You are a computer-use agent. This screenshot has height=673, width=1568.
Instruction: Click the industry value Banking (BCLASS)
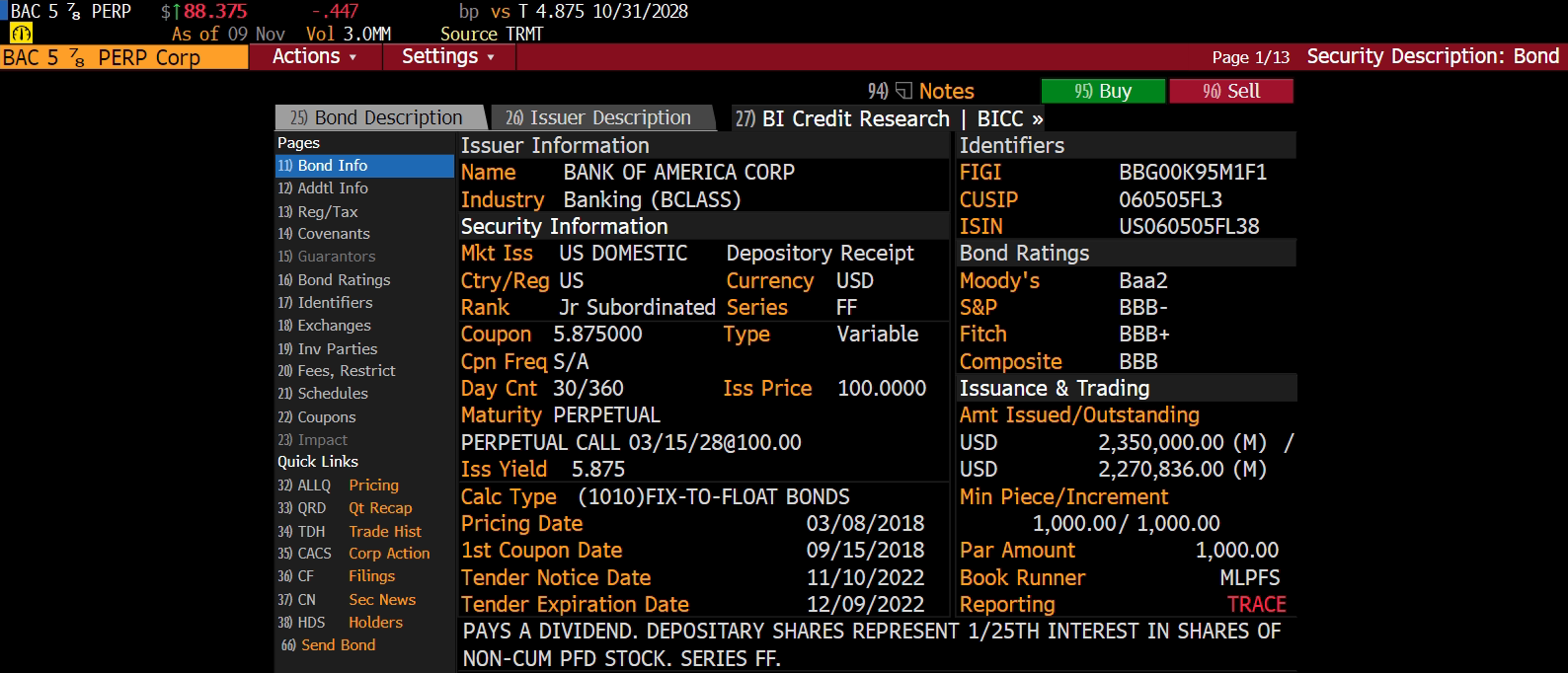point(652,199)
